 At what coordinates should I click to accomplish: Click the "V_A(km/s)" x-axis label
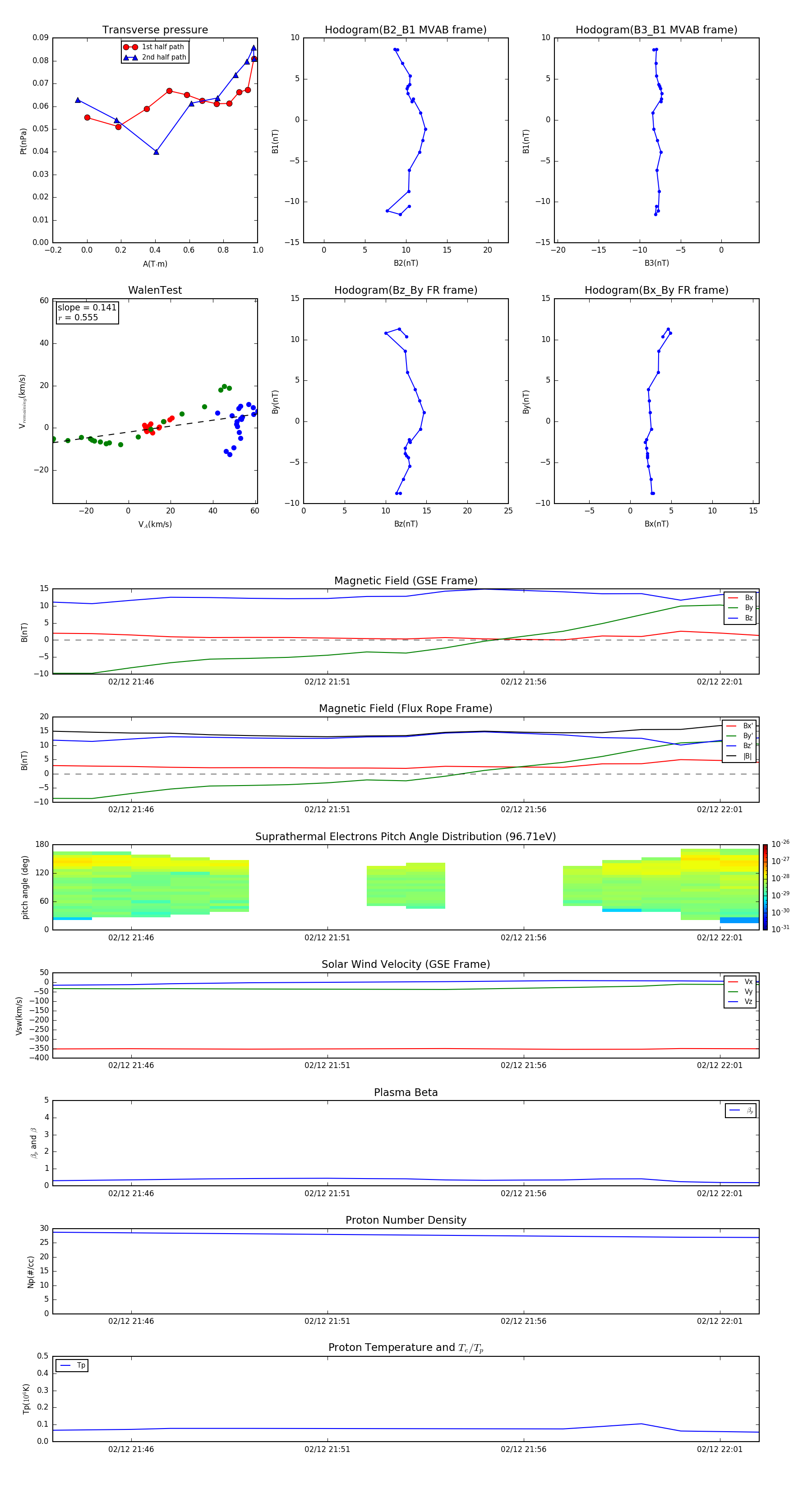pos(155,524)
